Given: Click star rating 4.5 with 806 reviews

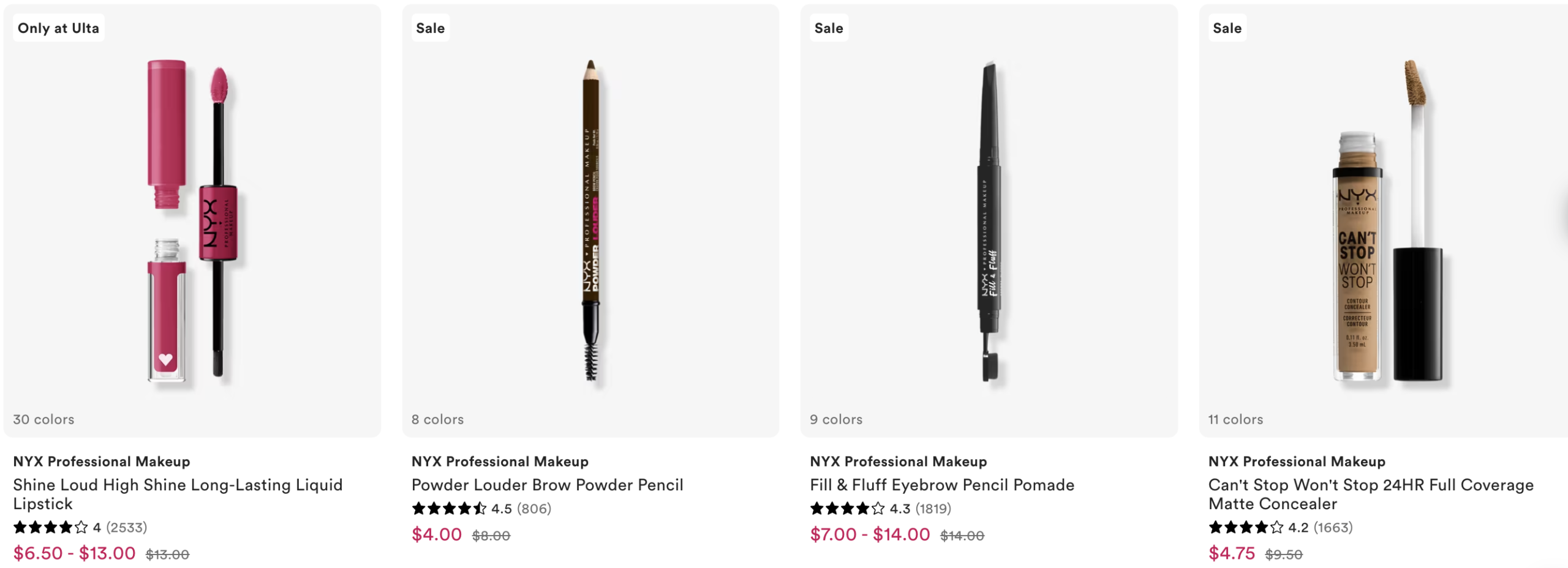Looking at the screenshot, I should coord(481,509).
